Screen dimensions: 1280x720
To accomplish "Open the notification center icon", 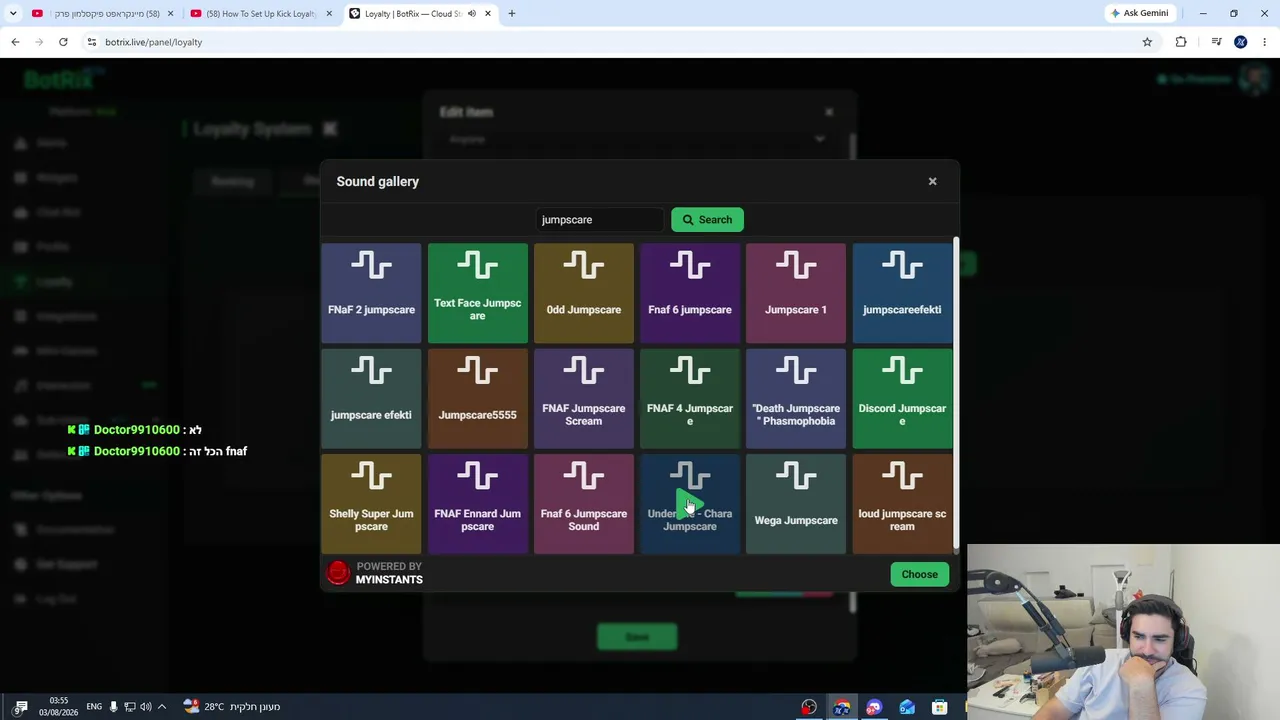I will pyautogui.click(x=21, y=707).
